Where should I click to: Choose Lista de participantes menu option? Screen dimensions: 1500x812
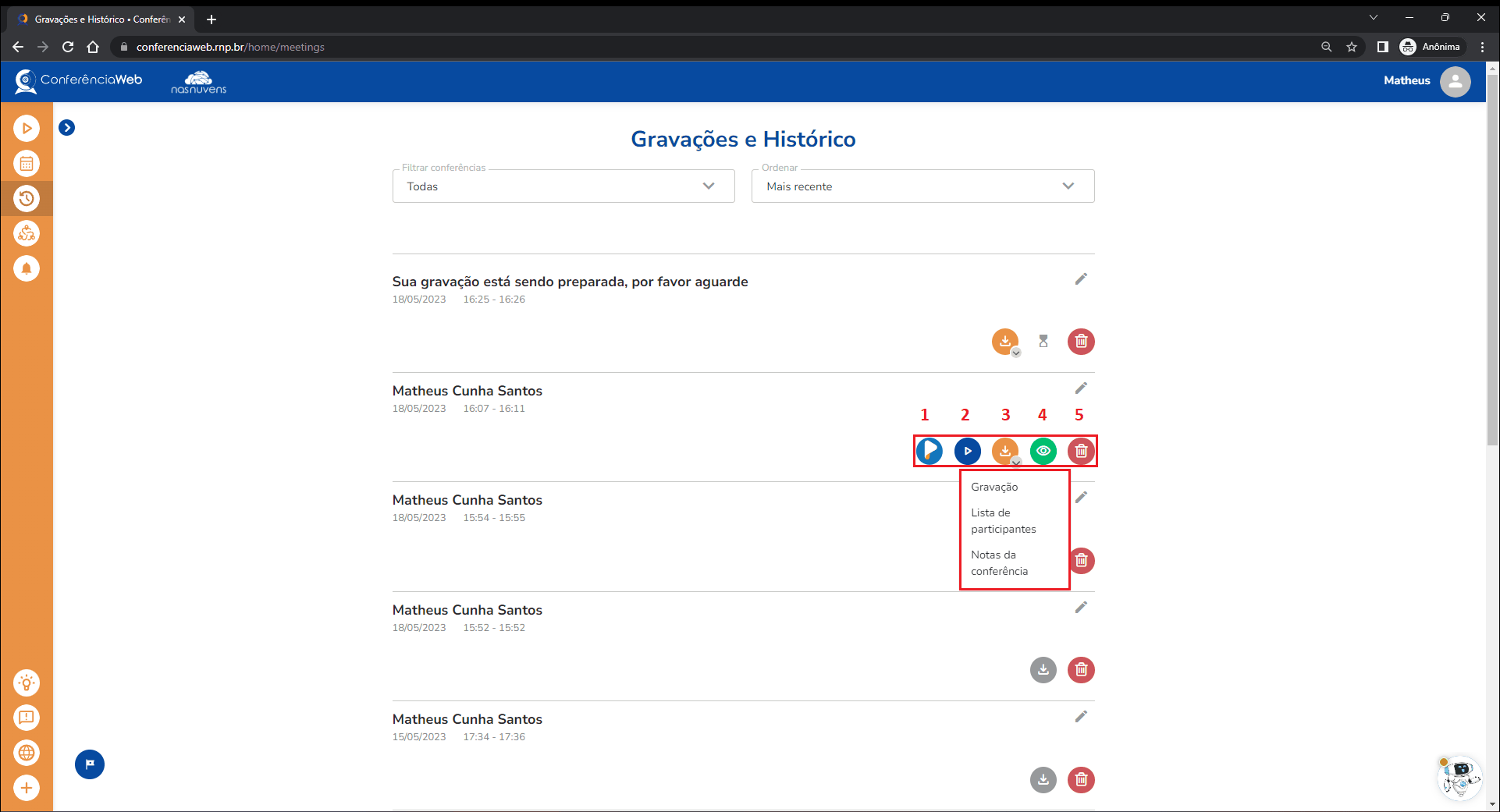point(1003,521)
